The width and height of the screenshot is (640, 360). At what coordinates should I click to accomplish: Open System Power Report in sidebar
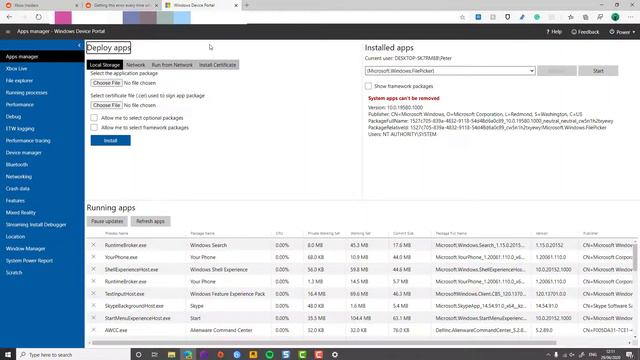click(x=29, y=260)
